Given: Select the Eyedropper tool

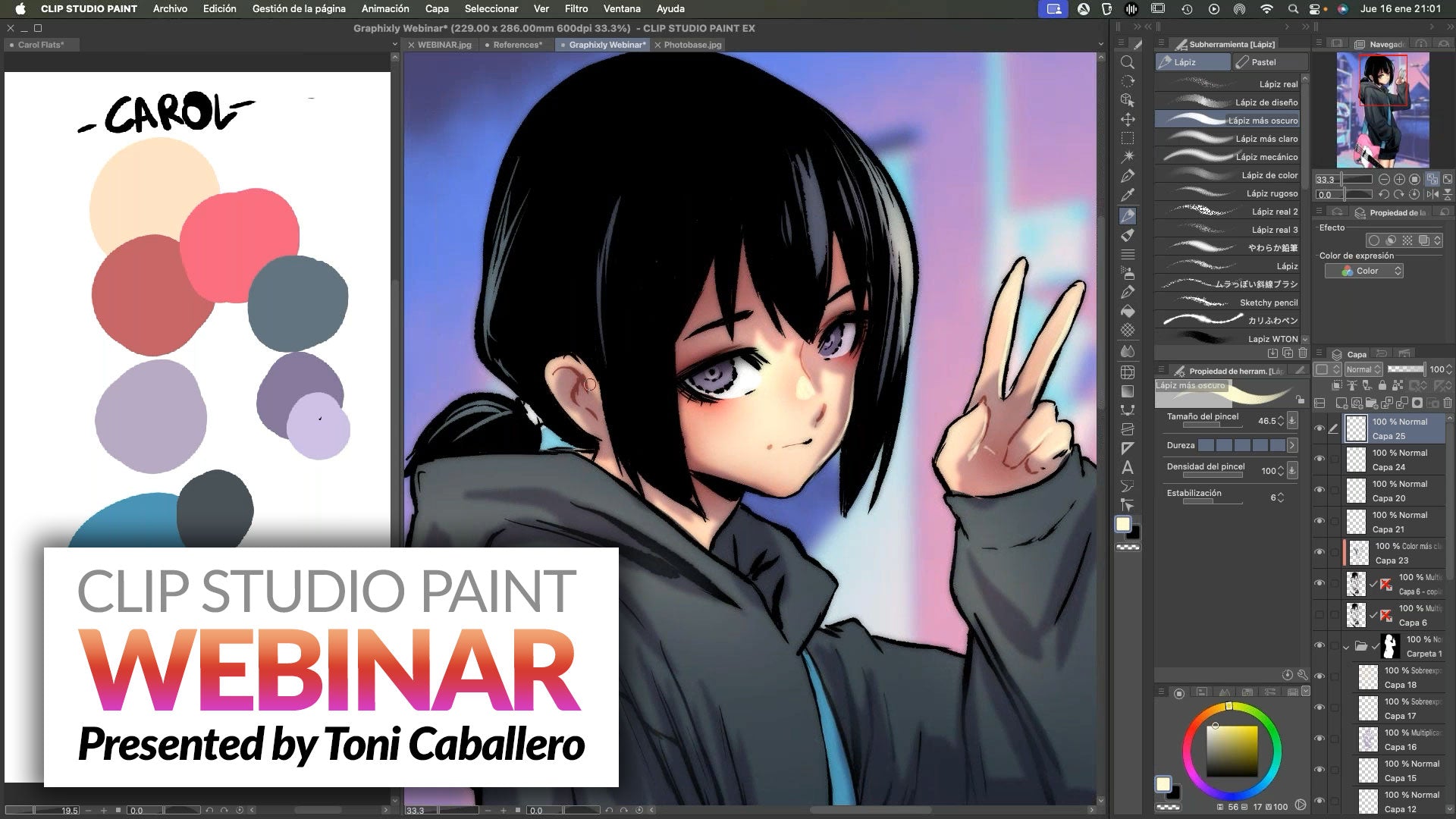Looking at the screenshot, I should tap(1128, 196).
